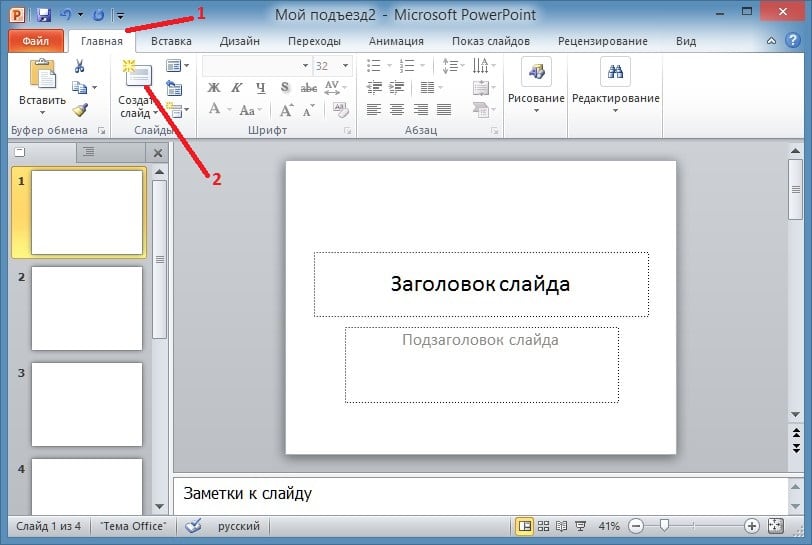Toggle italic (К) formatting
Screen dimensions: 812x545
click(237, 88)
